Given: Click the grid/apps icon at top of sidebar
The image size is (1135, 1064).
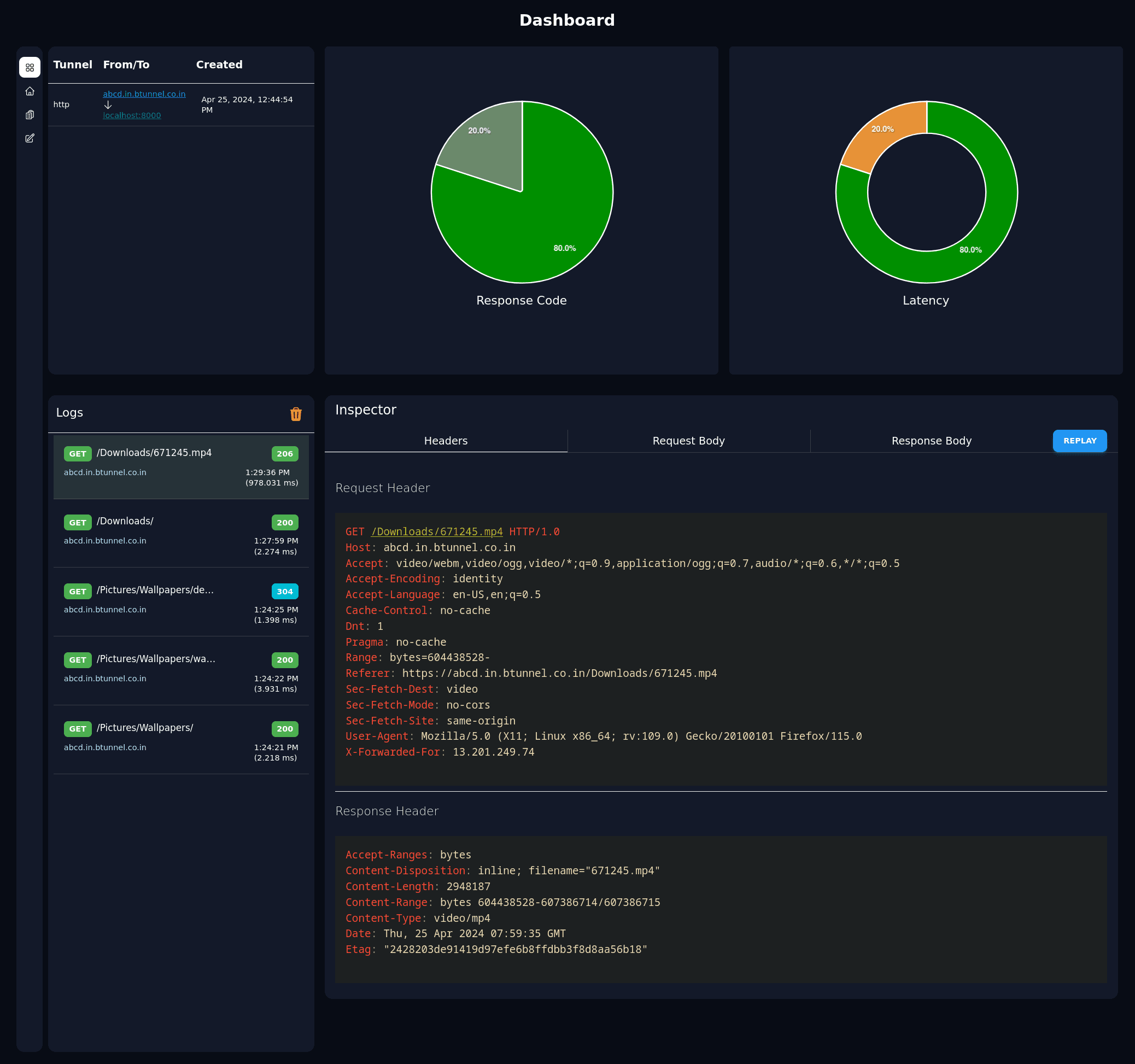Looking at the screenshot, I should (30, 67).
